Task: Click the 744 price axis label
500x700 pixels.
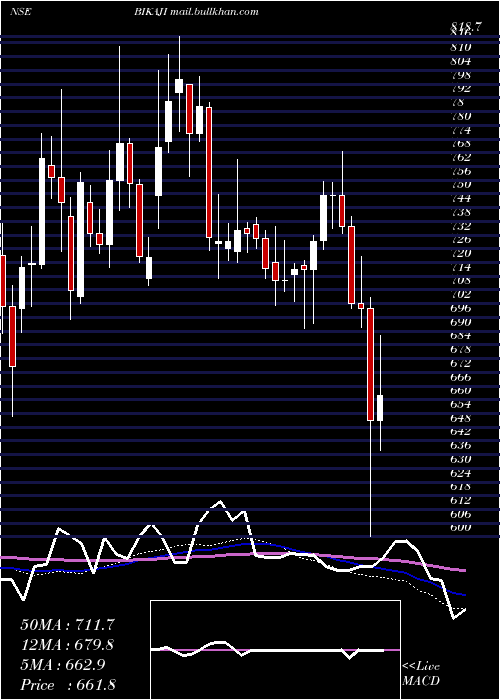Action: (462, 198)
